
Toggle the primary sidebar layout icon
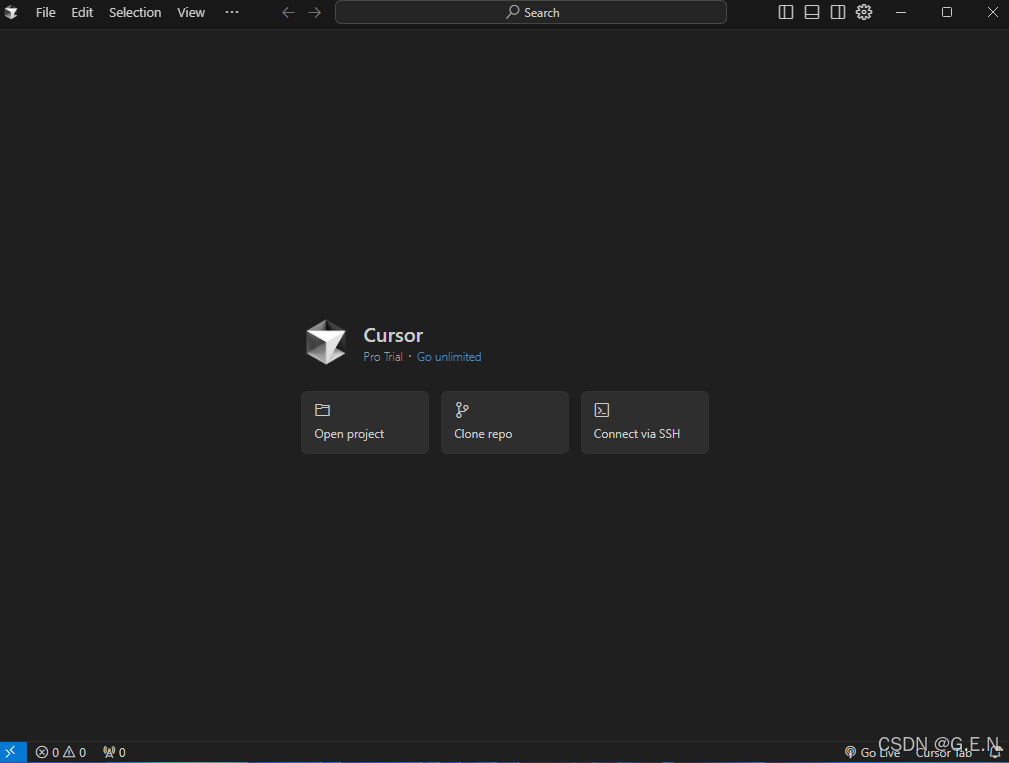click(x=786, y=12)
